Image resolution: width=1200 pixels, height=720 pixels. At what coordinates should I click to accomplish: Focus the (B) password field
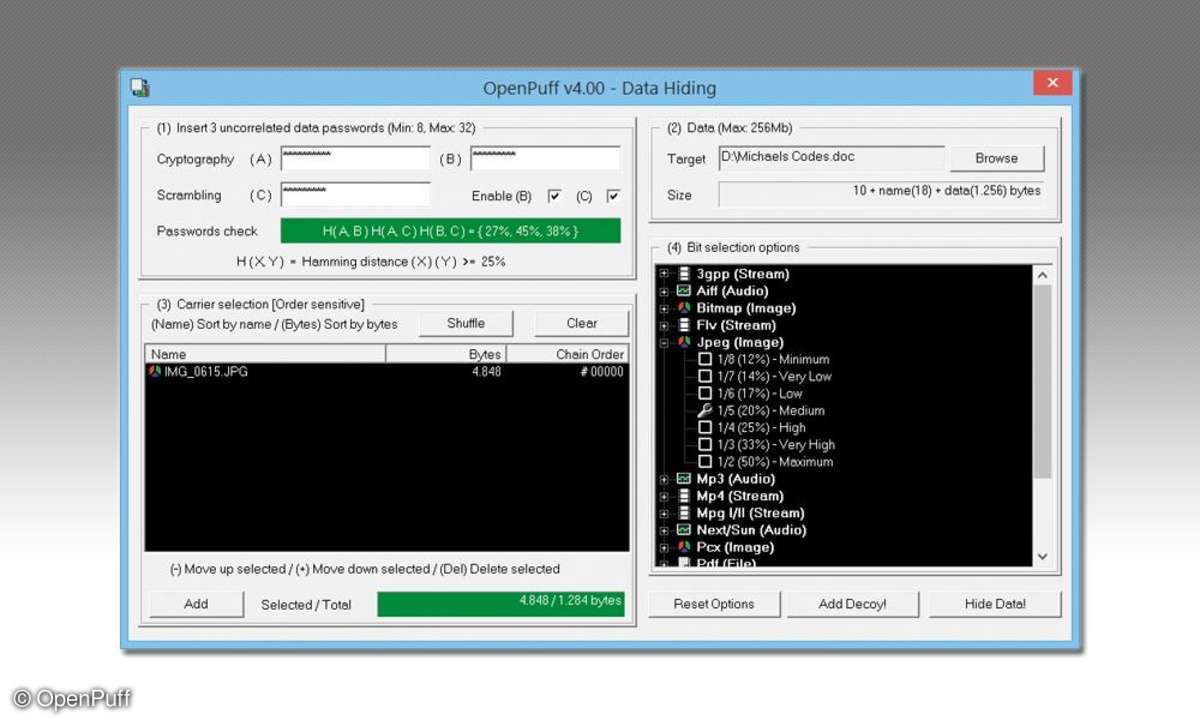coord(545,159)
